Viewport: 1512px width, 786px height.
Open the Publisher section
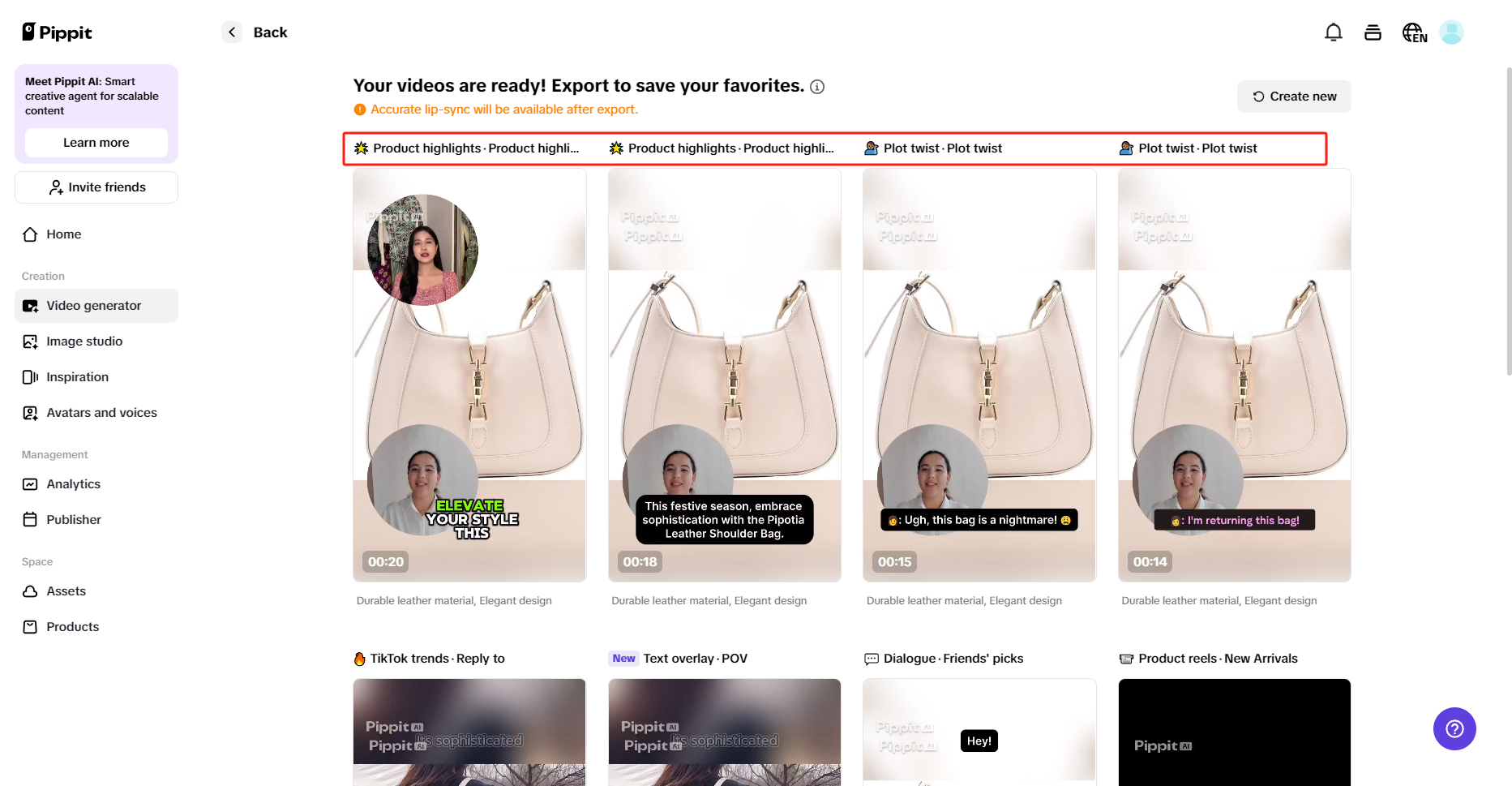[74, 519]
